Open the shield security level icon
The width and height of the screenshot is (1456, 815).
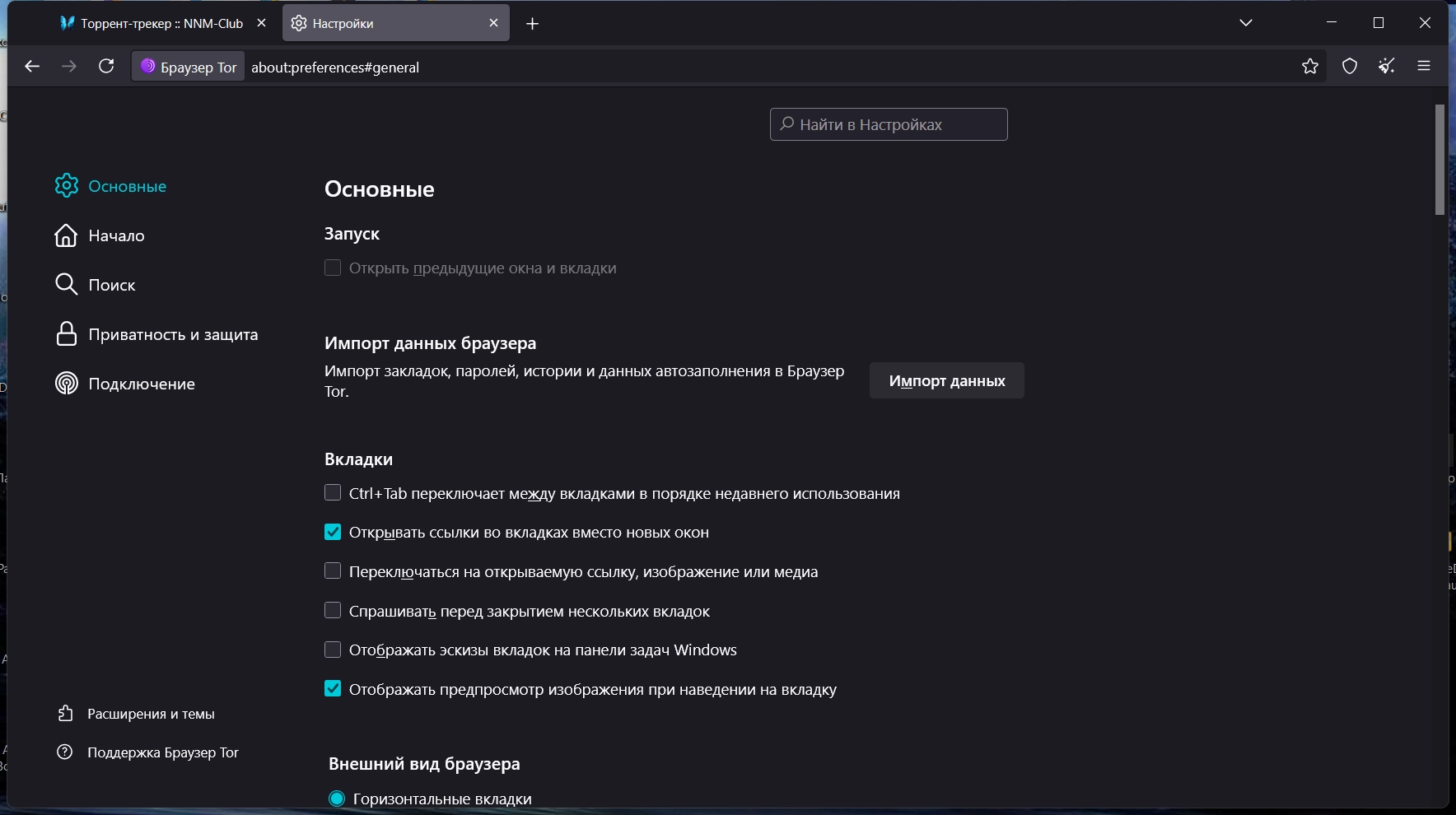pos(1350,67)
